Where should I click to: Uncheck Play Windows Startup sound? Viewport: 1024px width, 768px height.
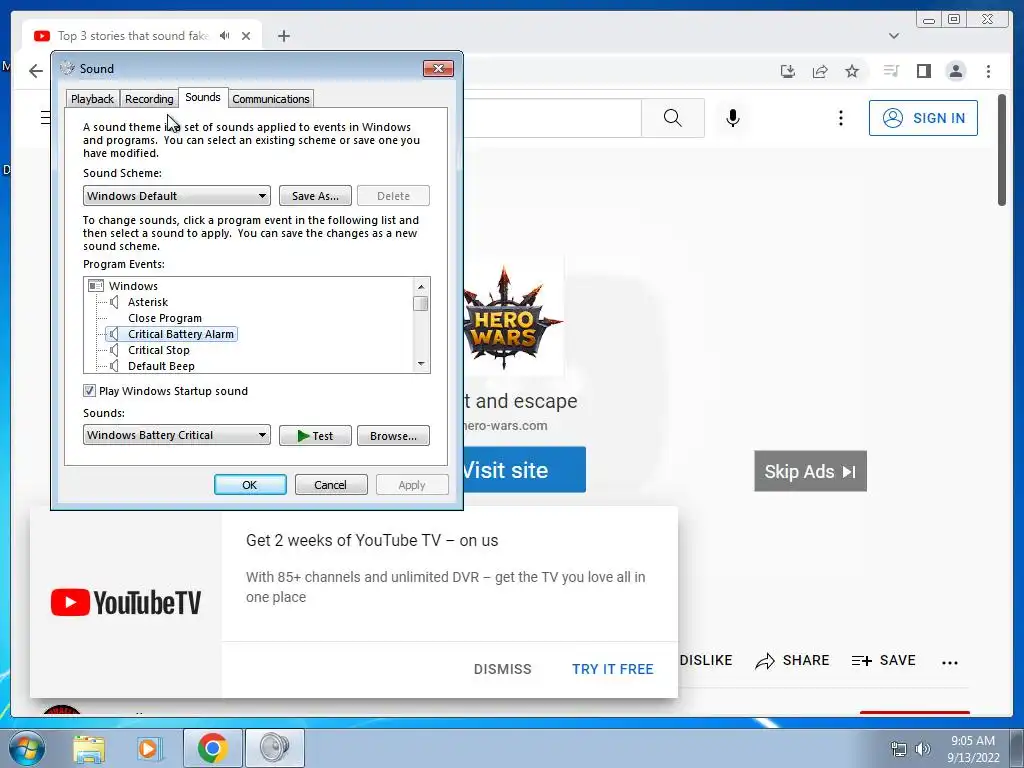click(89, 391)
